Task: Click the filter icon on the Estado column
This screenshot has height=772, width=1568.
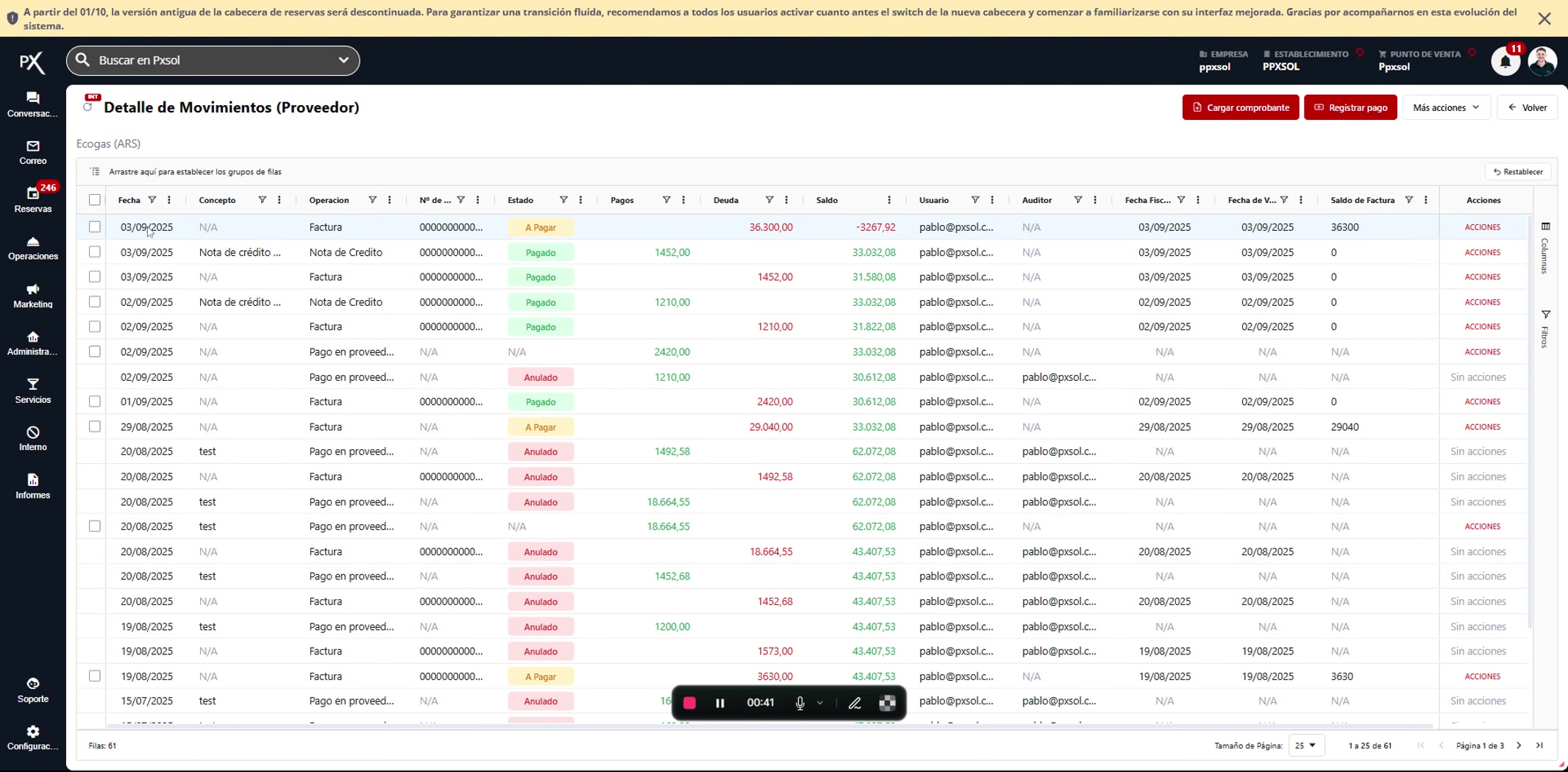Action: pyautogui.click(x=563, y=200)
